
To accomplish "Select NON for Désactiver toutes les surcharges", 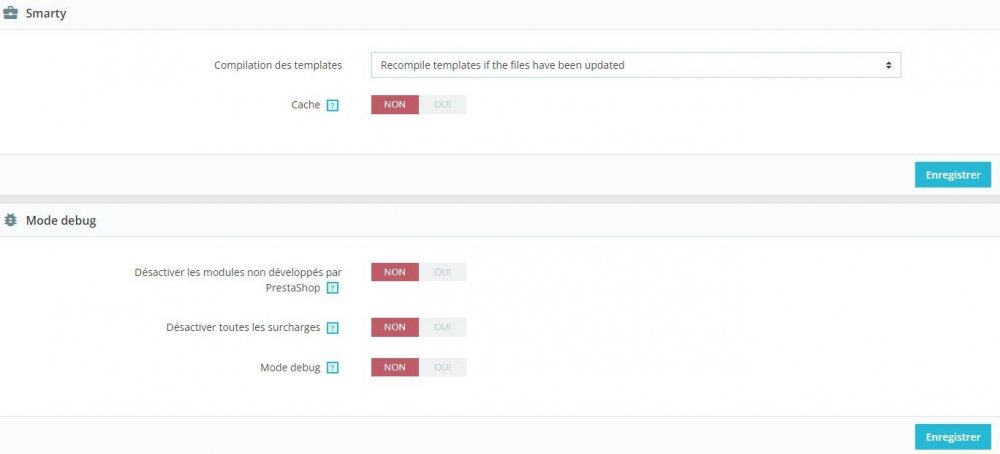I will (395, 327).
